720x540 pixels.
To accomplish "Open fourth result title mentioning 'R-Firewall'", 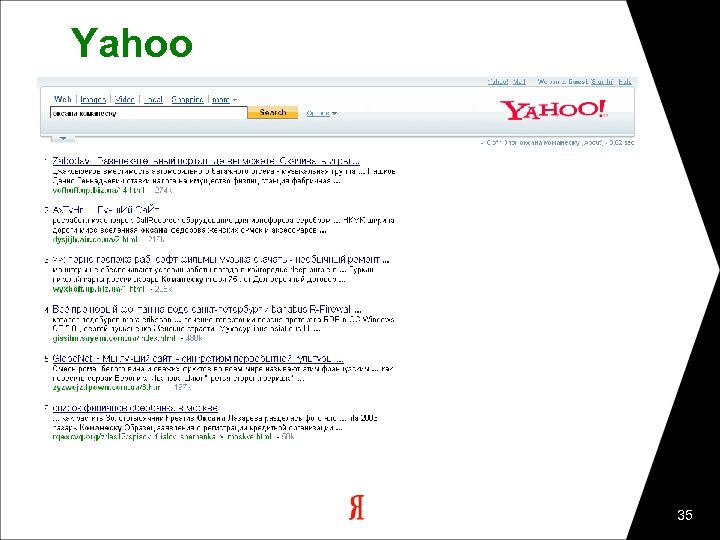I will [x=207, y=309].
